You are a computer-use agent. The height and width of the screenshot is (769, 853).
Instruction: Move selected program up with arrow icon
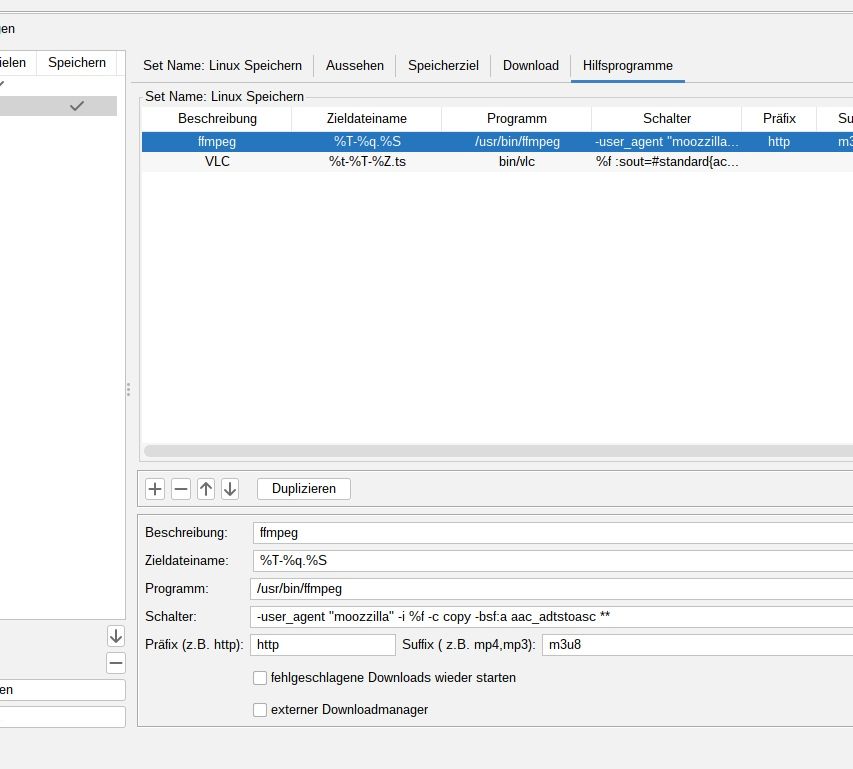click(x=206, y=489)
